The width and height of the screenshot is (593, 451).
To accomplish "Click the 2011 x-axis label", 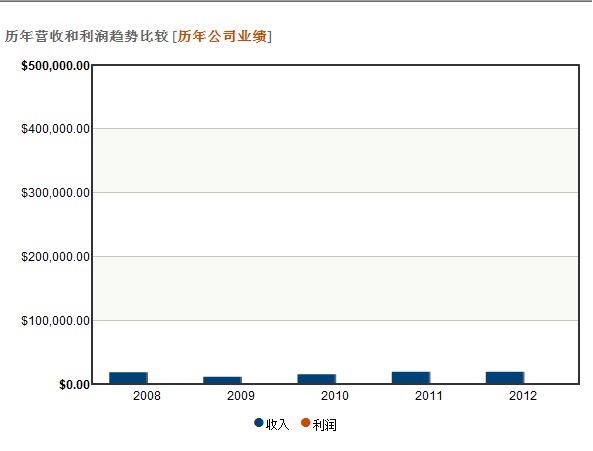I will coord(429,396).
